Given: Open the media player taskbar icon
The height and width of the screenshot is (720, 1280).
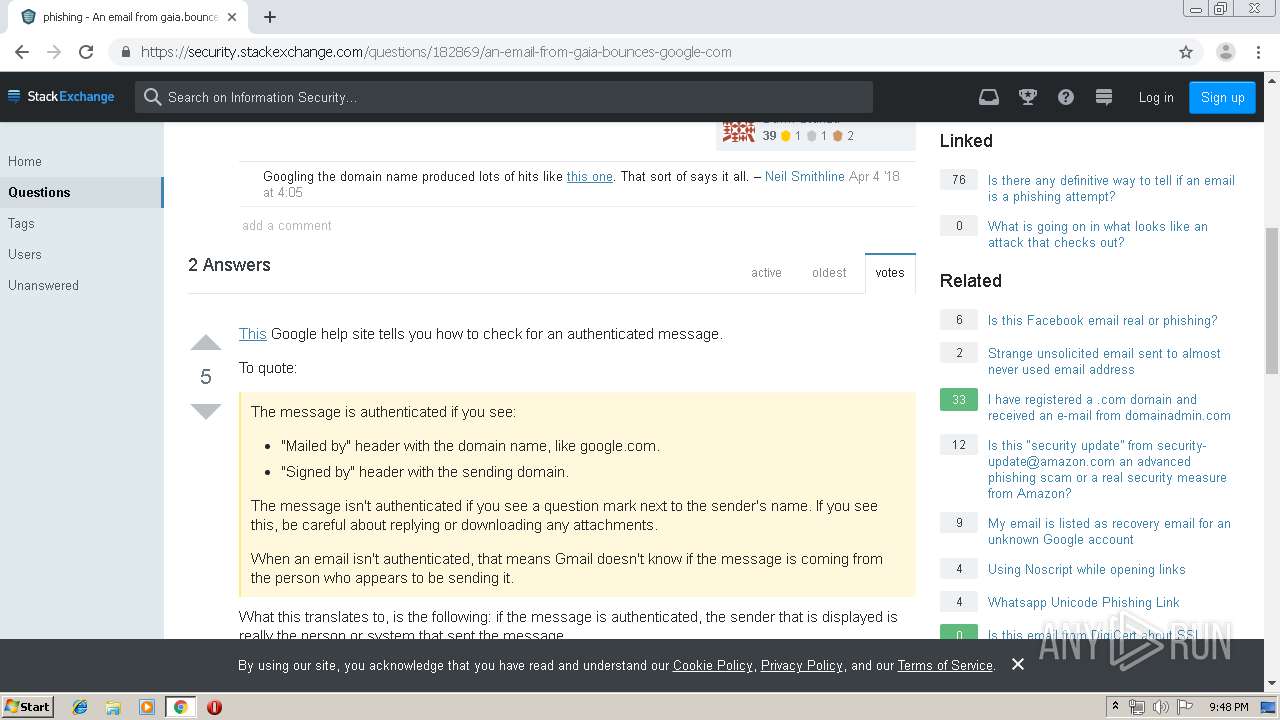Looking at the screenshot, I should [146, 707].
